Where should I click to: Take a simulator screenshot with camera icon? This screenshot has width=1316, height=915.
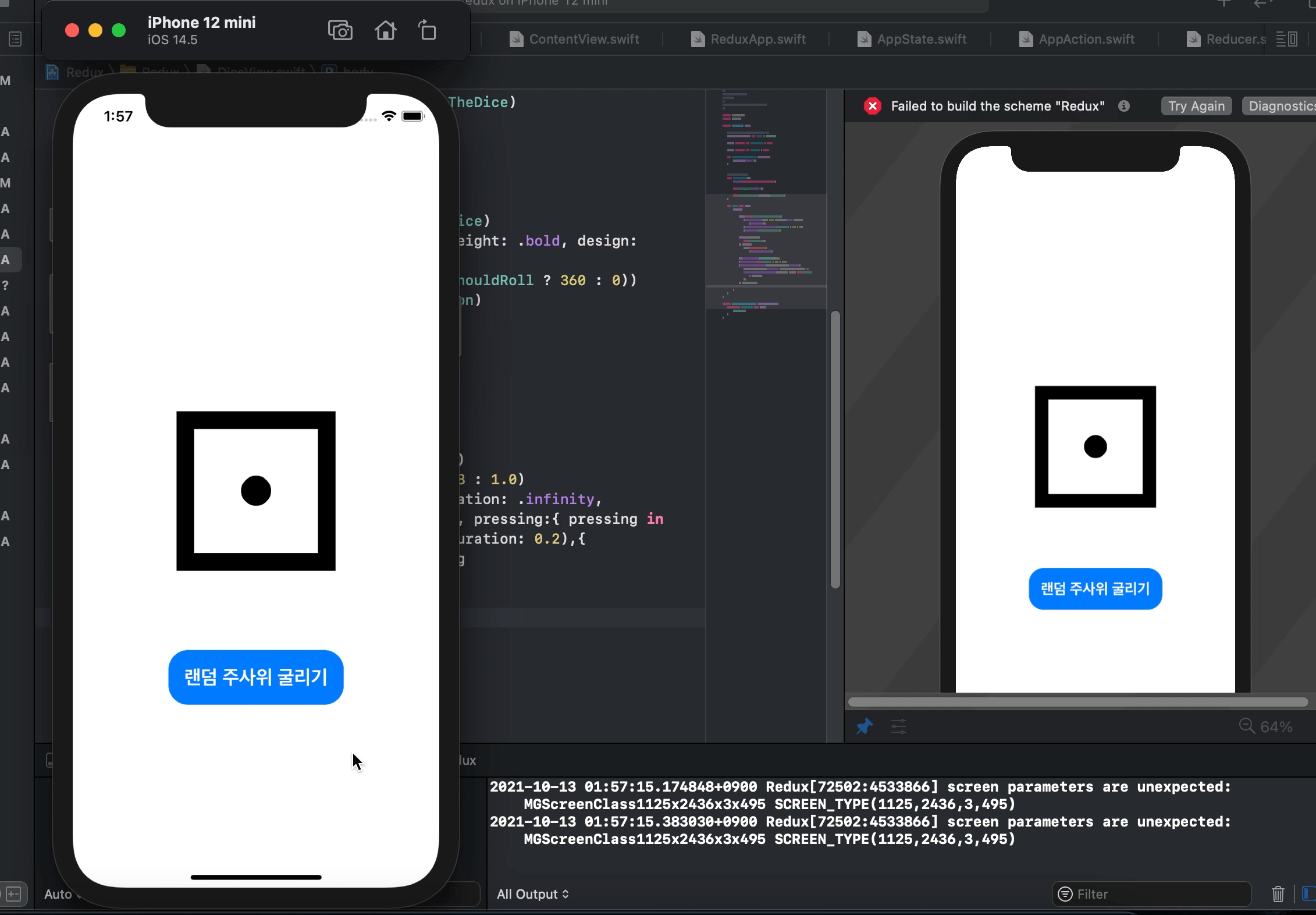pos(340,30)
